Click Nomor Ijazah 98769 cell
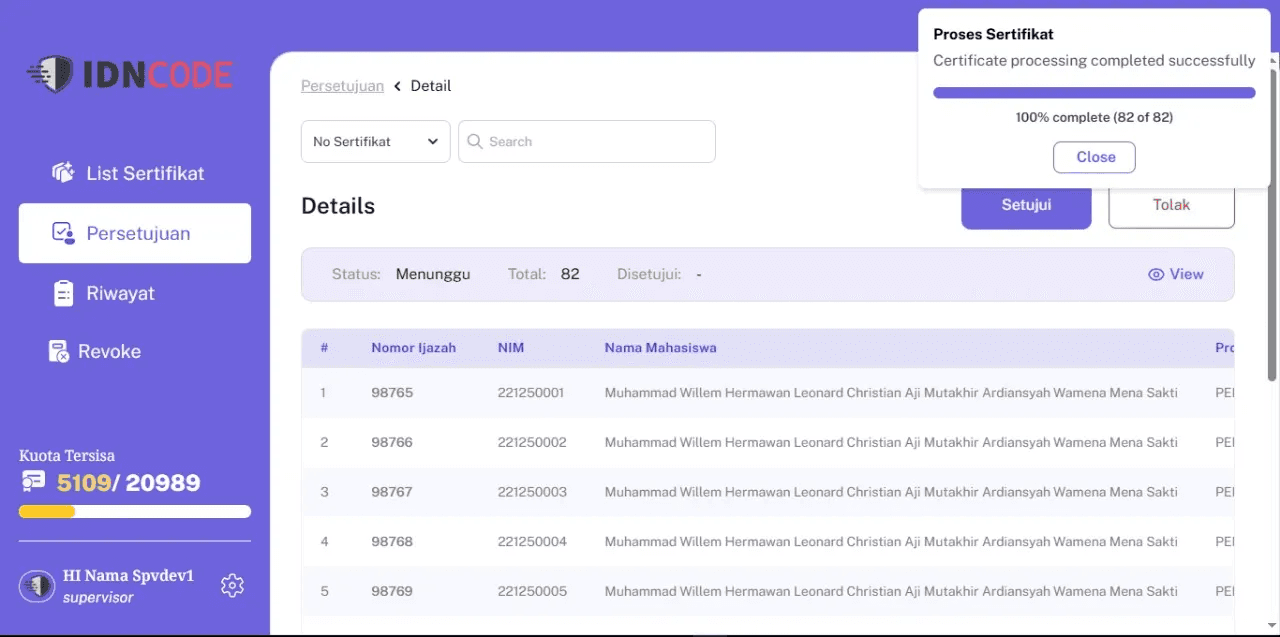The width and height of the screenshot is (1280, 637). (x=392, y=591)
